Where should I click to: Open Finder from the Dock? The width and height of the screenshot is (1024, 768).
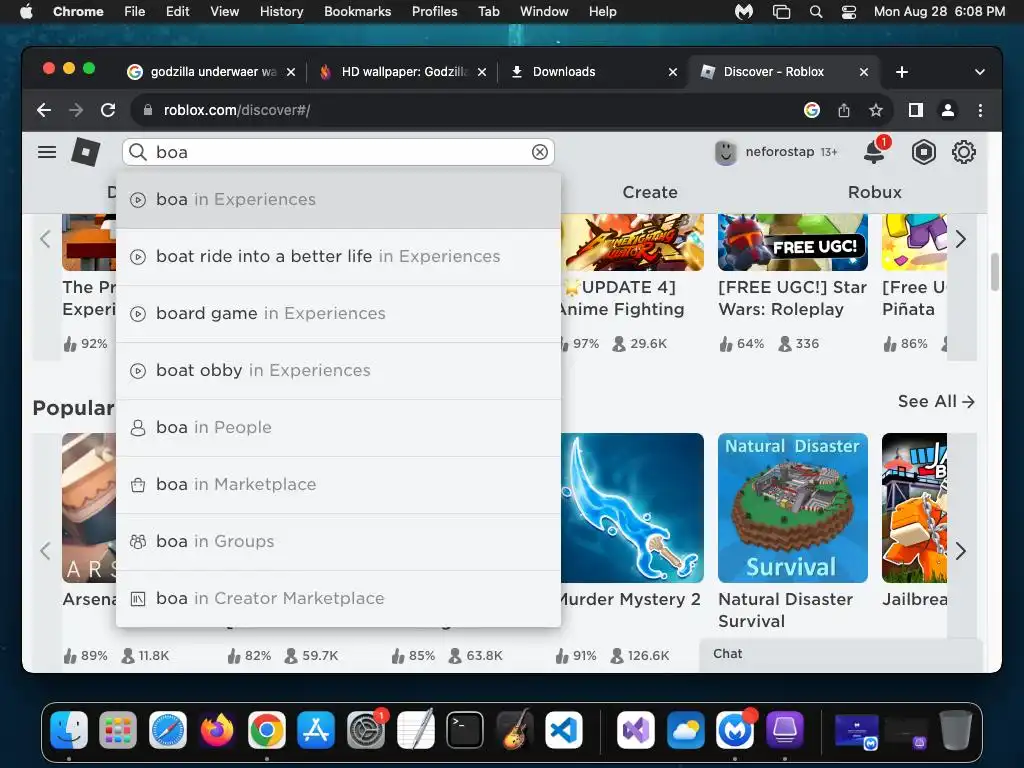(x=69, y=729)
